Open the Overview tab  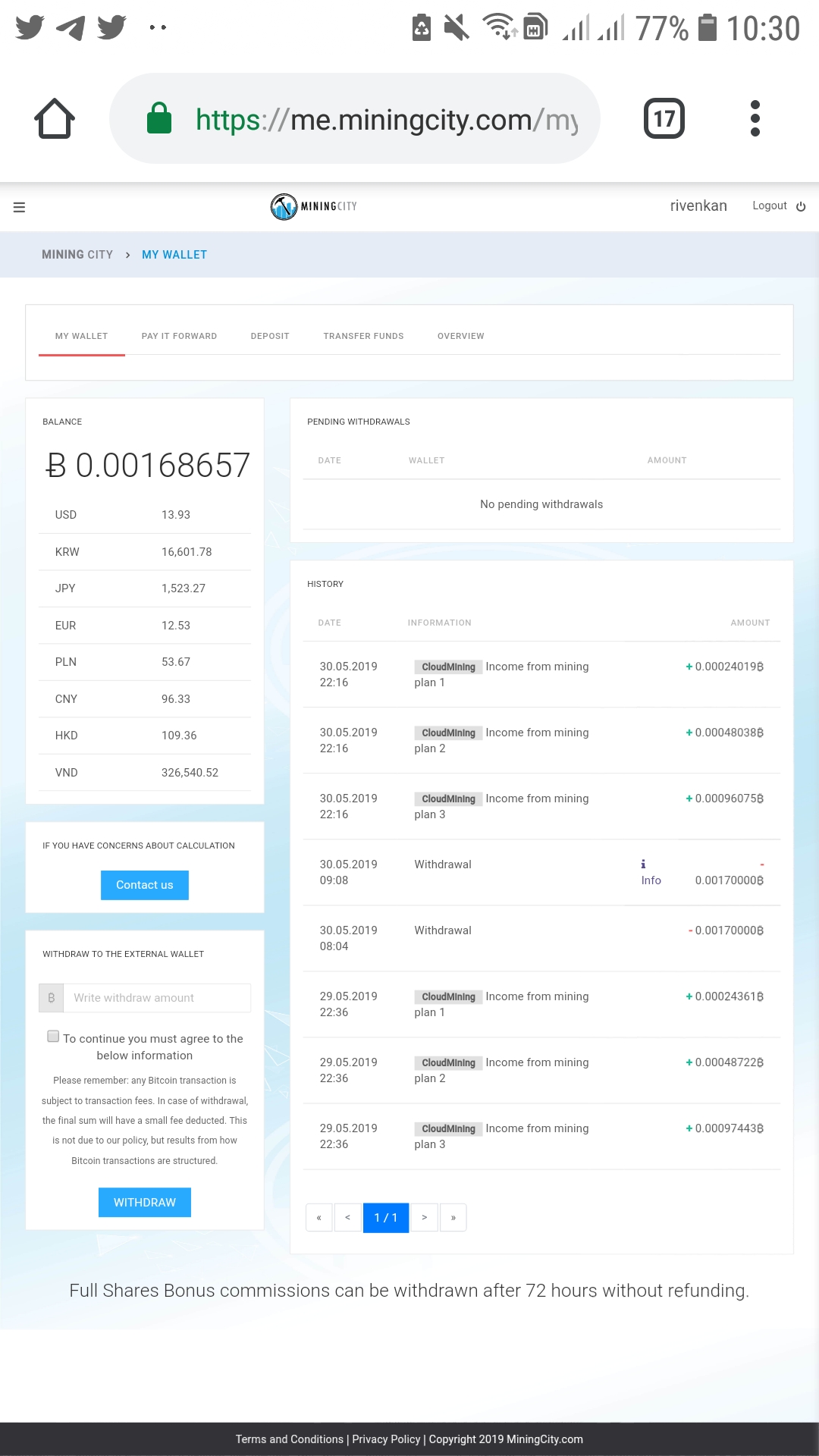(x=460, y=336)
